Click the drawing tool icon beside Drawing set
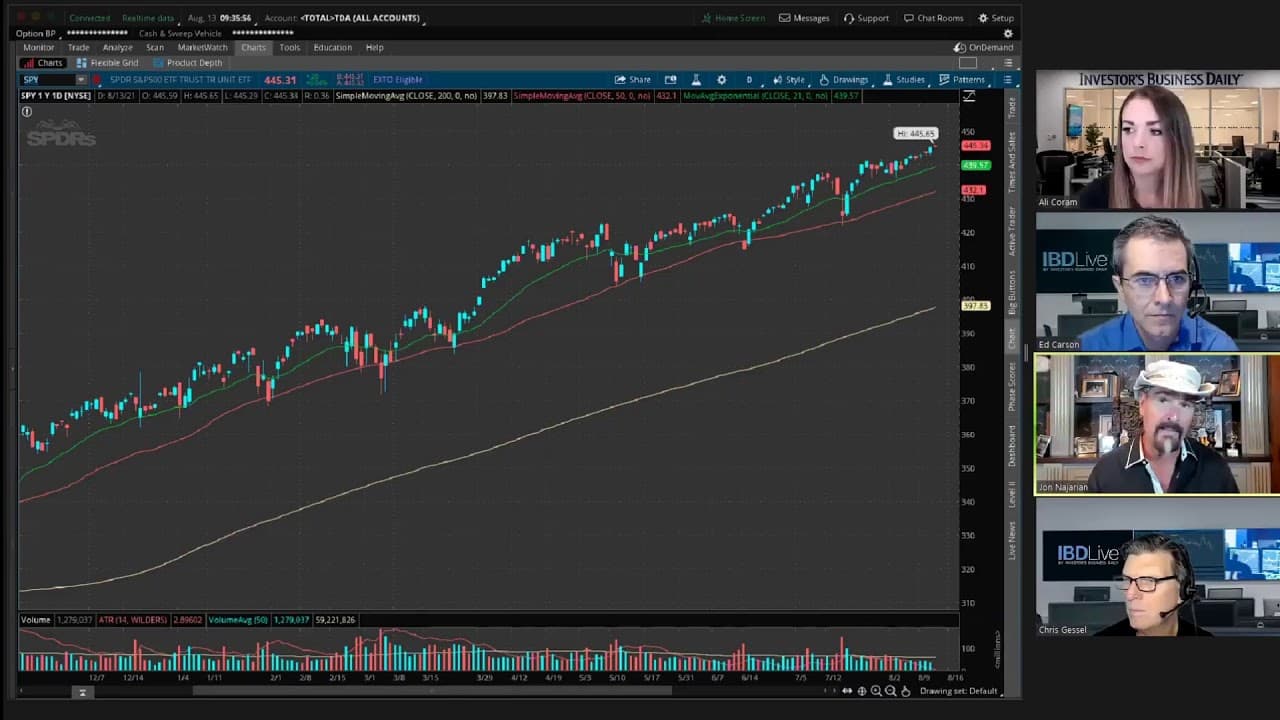 (906, 691)
